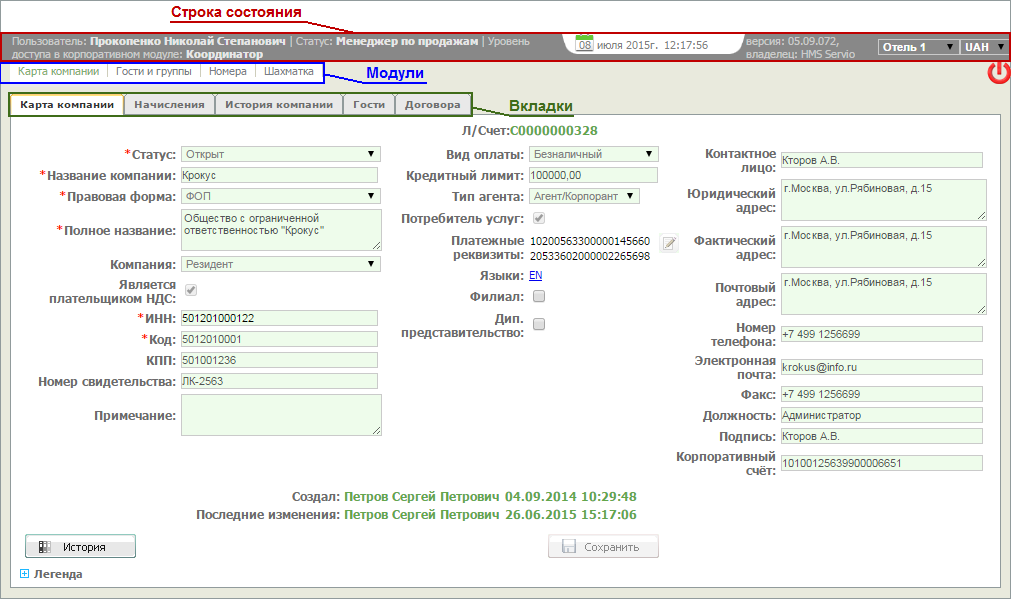The image size is (1011, 599).
Task: Open the Договора tab
Action: pyautogui.click(x=432, y=104)
